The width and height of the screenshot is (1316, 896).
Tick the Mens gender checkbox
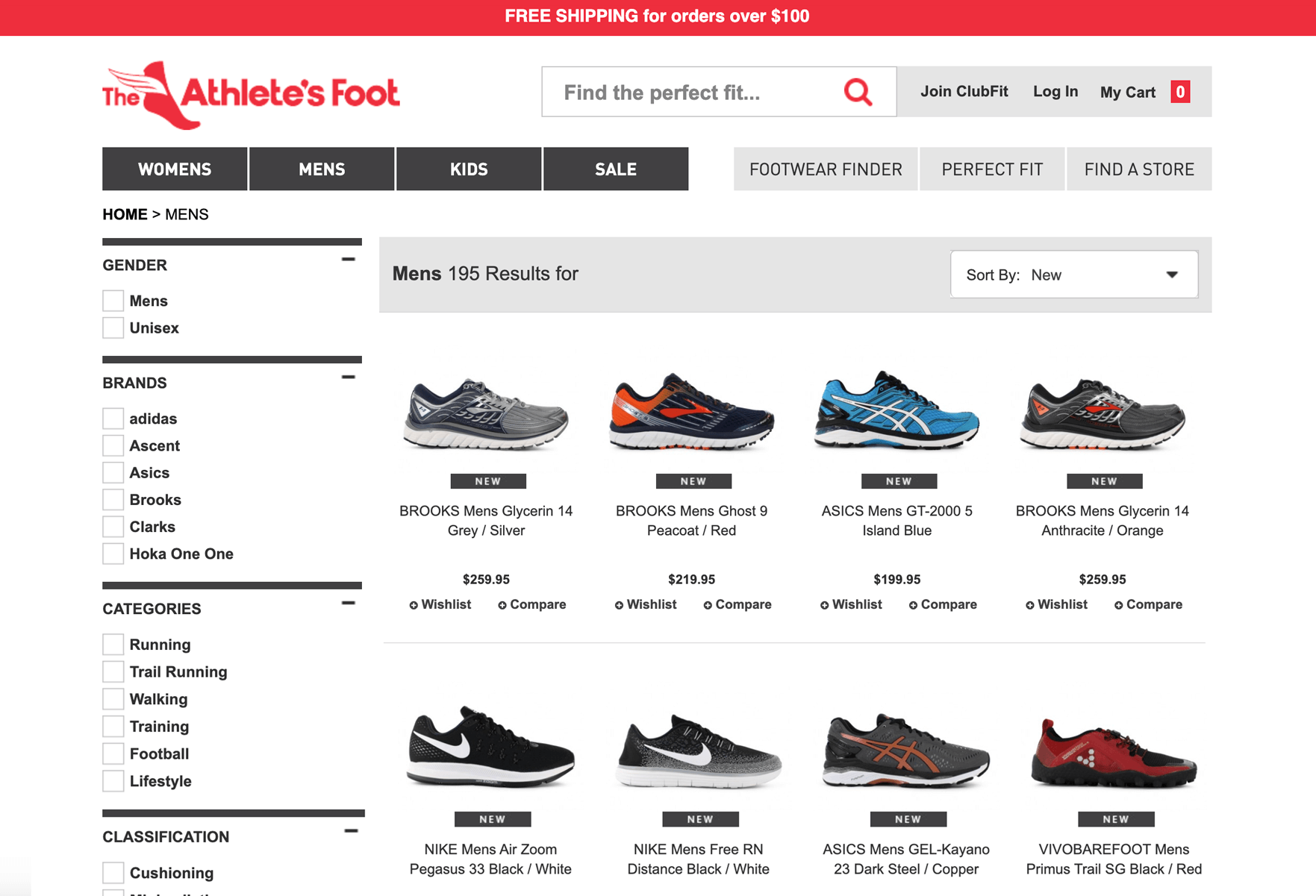[x=113, y=301]
